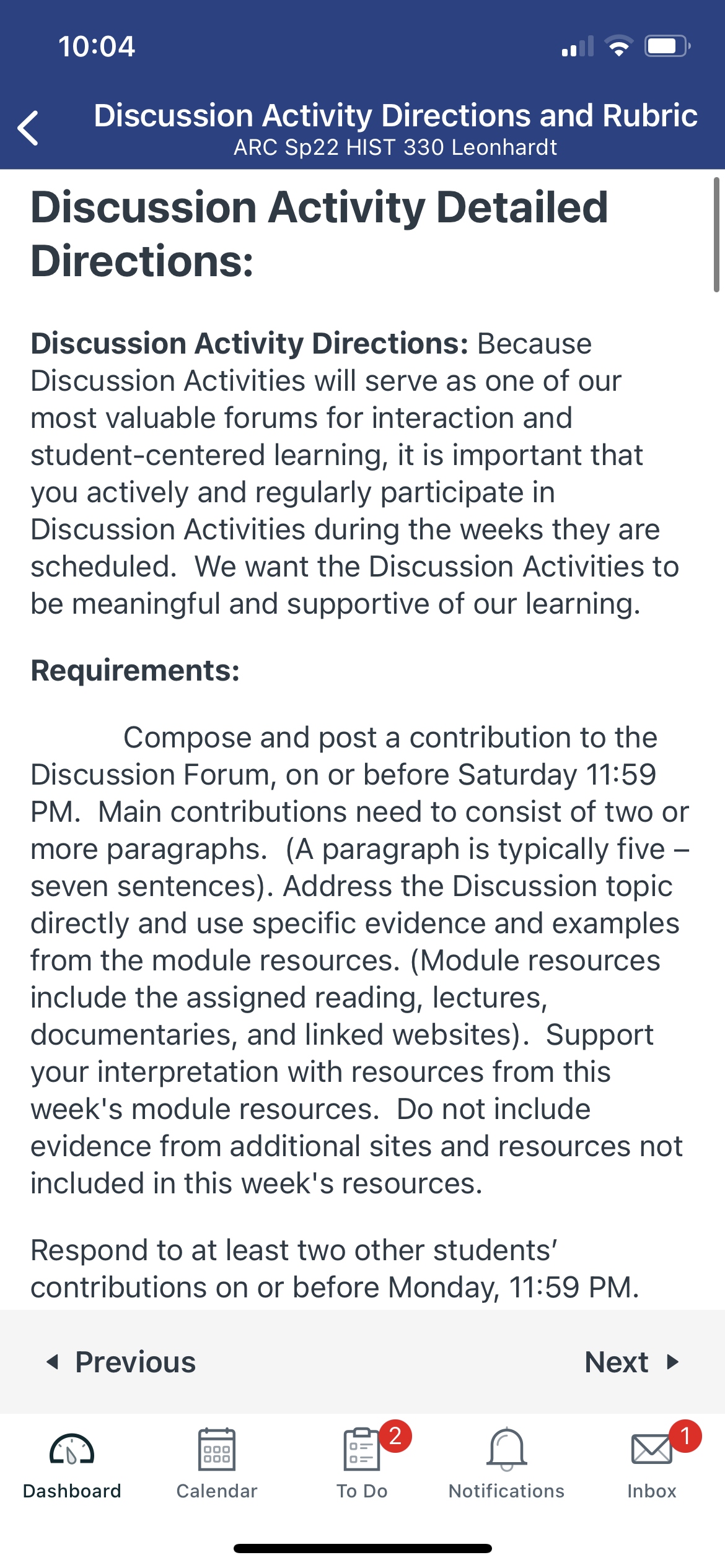725x1568 pixels.
Task: Click the Inbox envelope icon
Action: pos(651,1450)
